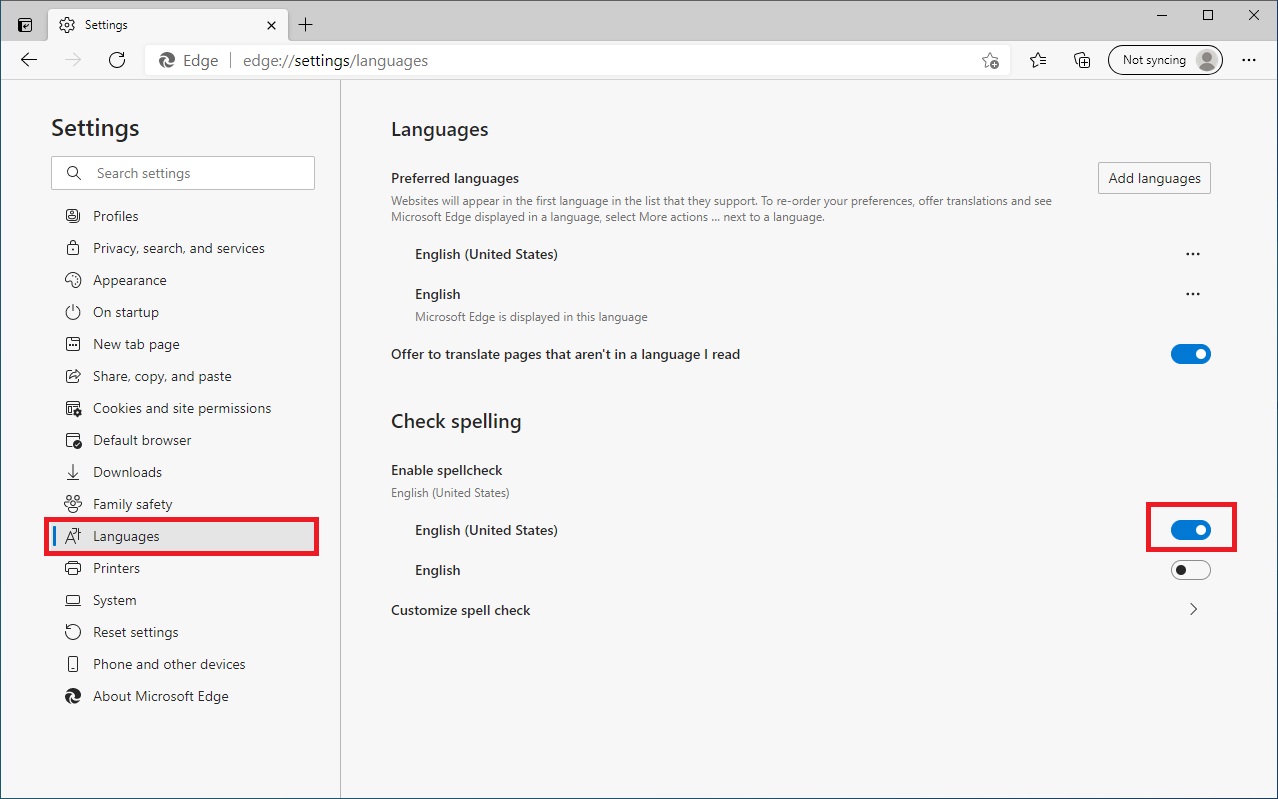The image size is (1278, 799).
Task: Disable offer to translate pages toggle
Action: [1190, 353]
